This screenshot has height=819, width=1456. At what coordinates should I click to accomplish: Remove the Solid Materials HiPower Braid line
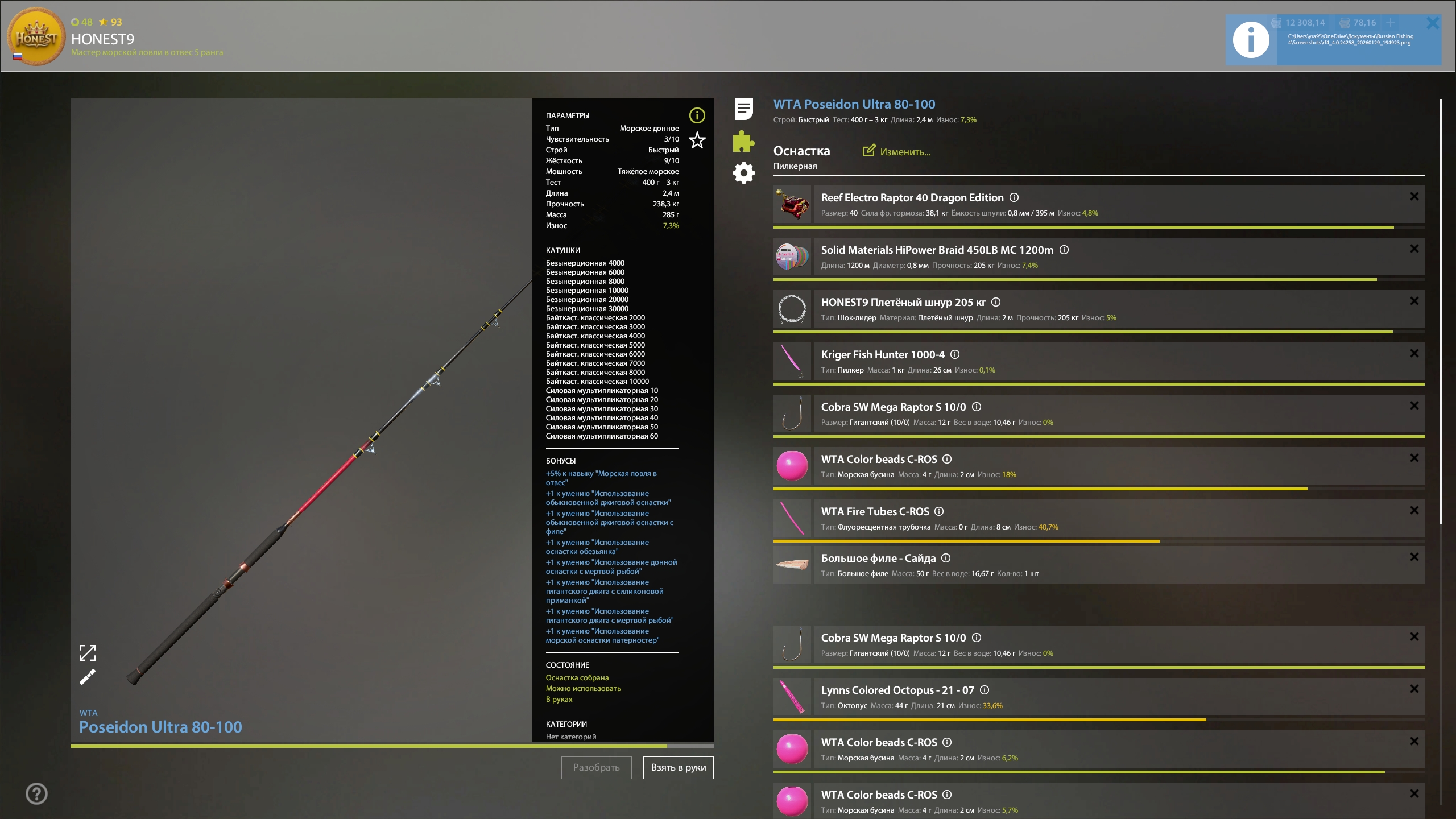click(x=1414, y=249)
